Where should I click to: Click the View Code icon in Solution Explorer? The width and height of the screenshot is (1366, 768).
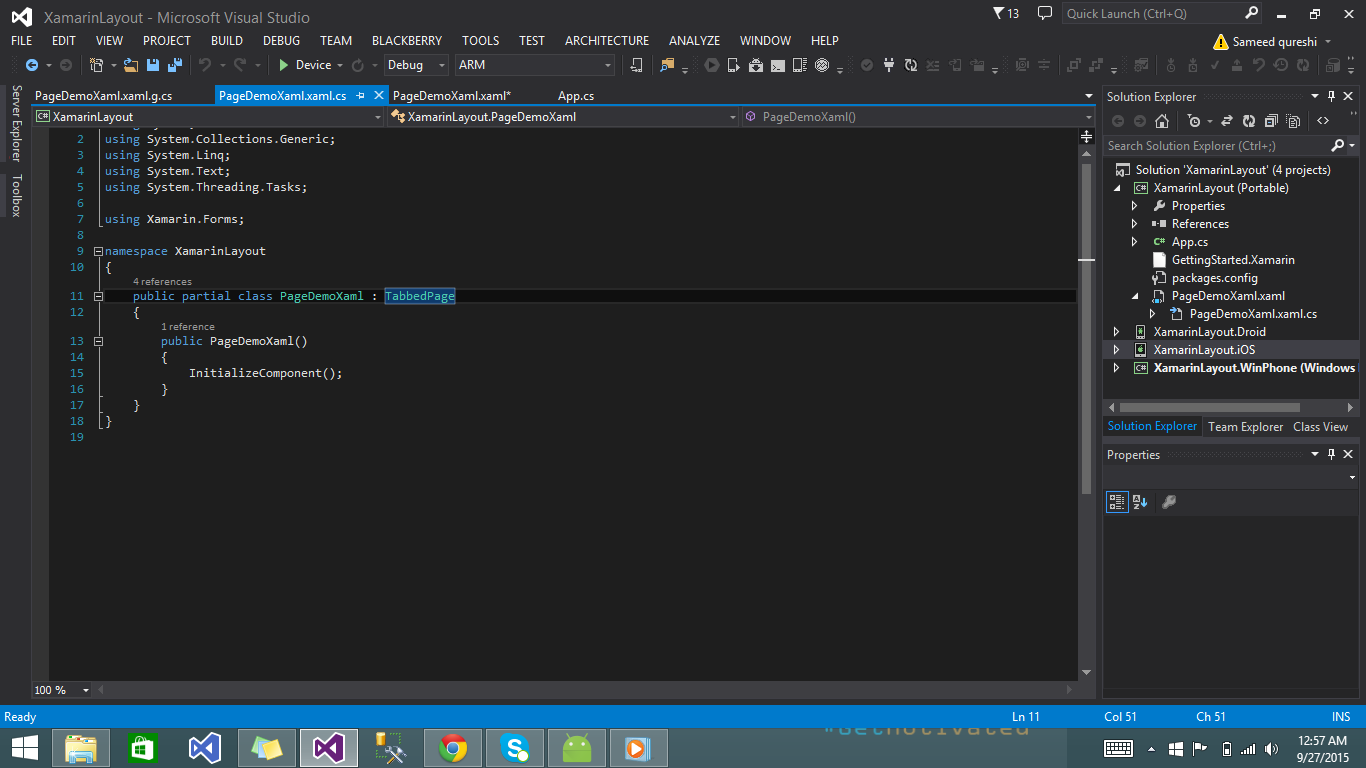pos(1323,121)
